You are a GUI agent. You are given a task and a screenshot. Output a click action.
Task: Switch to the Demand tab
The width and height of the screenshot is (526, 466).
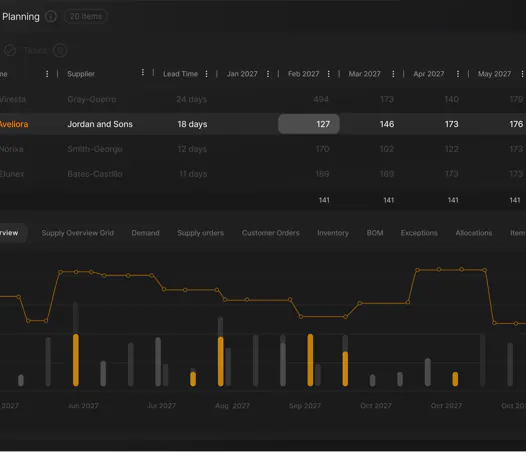145,233
